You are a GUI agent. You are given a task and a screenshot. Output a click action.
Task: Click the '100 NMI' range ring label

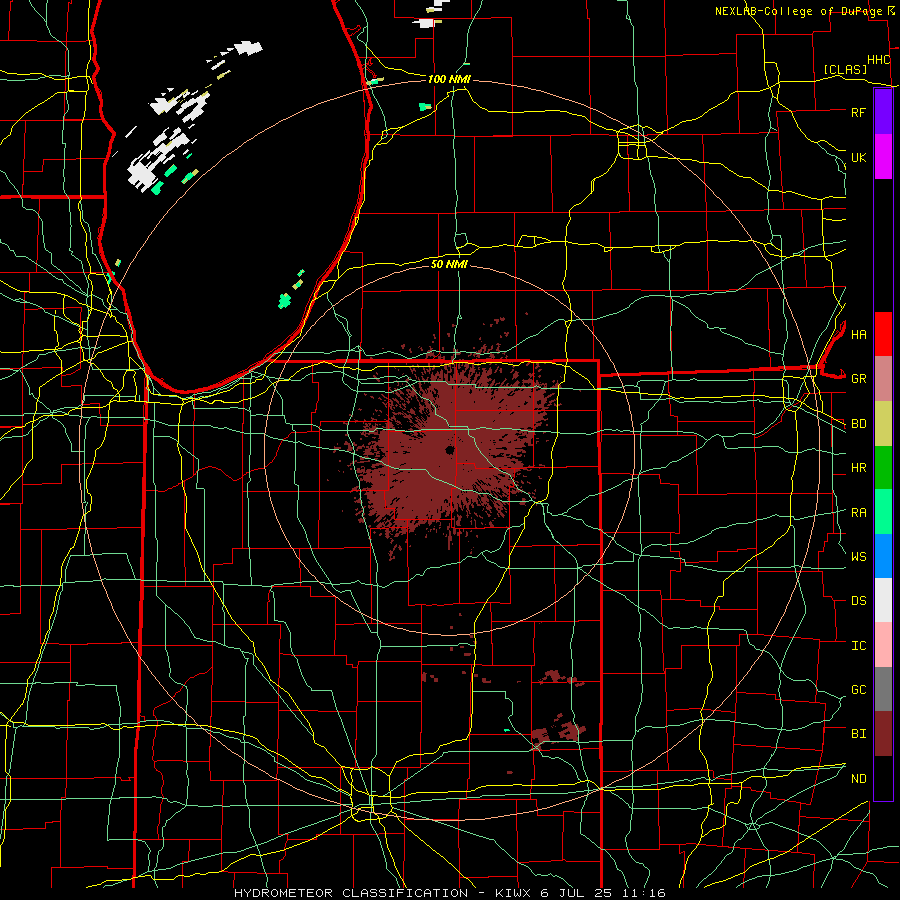[449, 79]
